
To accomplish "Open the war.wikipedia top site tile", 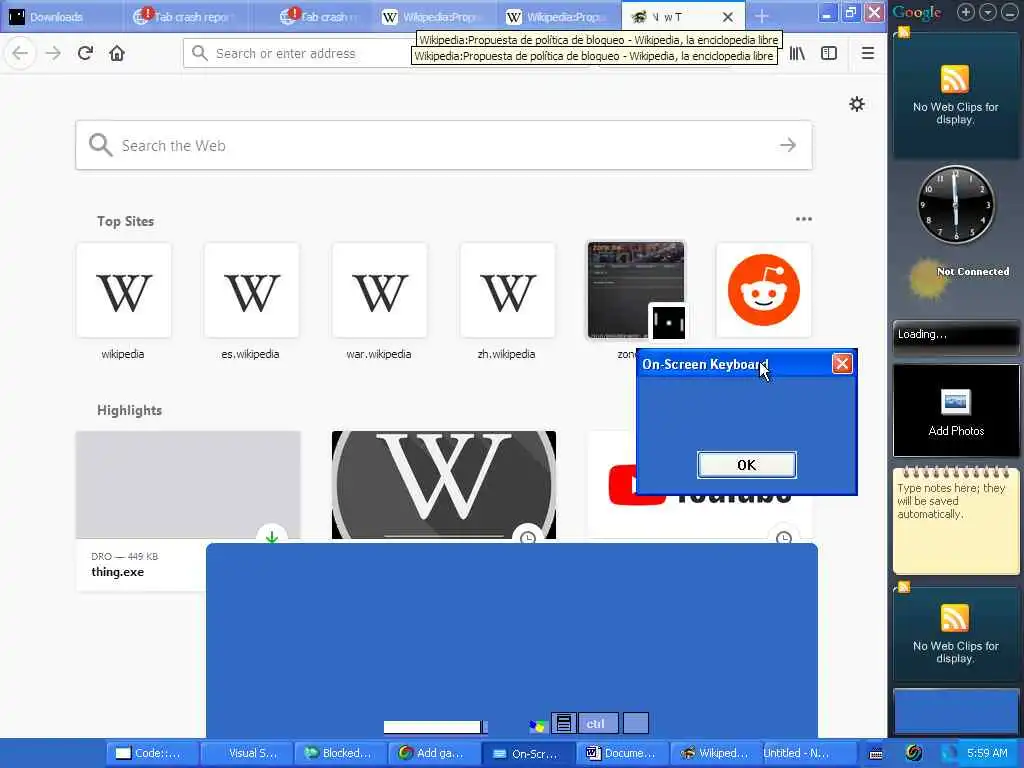I will point(379,290).
